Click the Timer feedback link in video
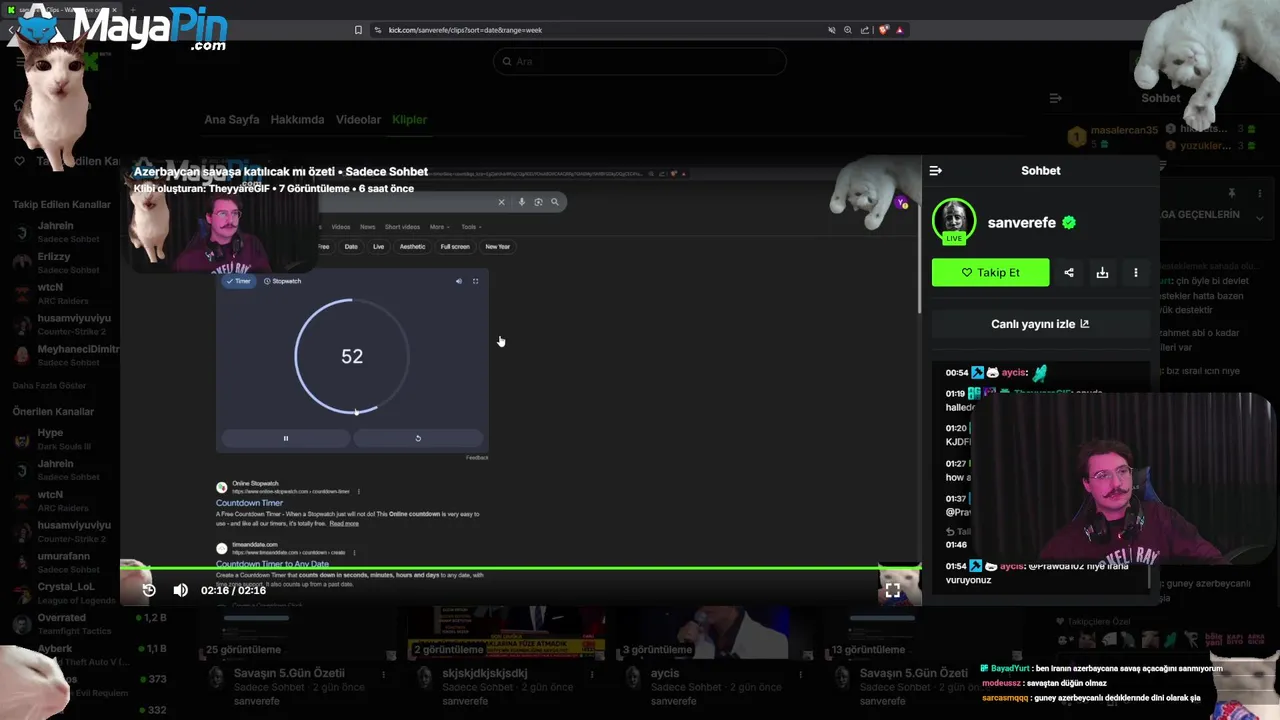 coord(477,458)
